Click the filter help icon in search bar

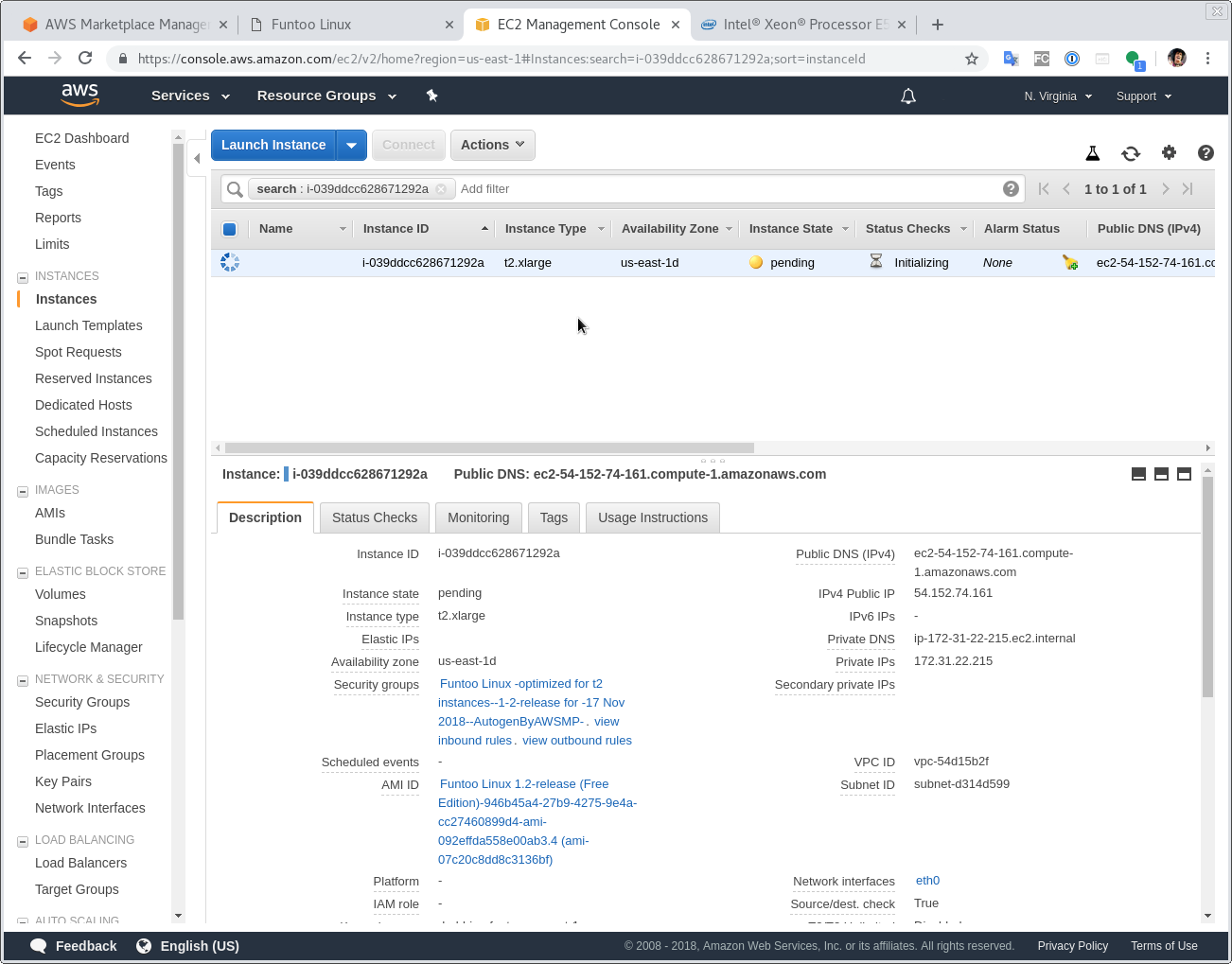(1012, 188)
